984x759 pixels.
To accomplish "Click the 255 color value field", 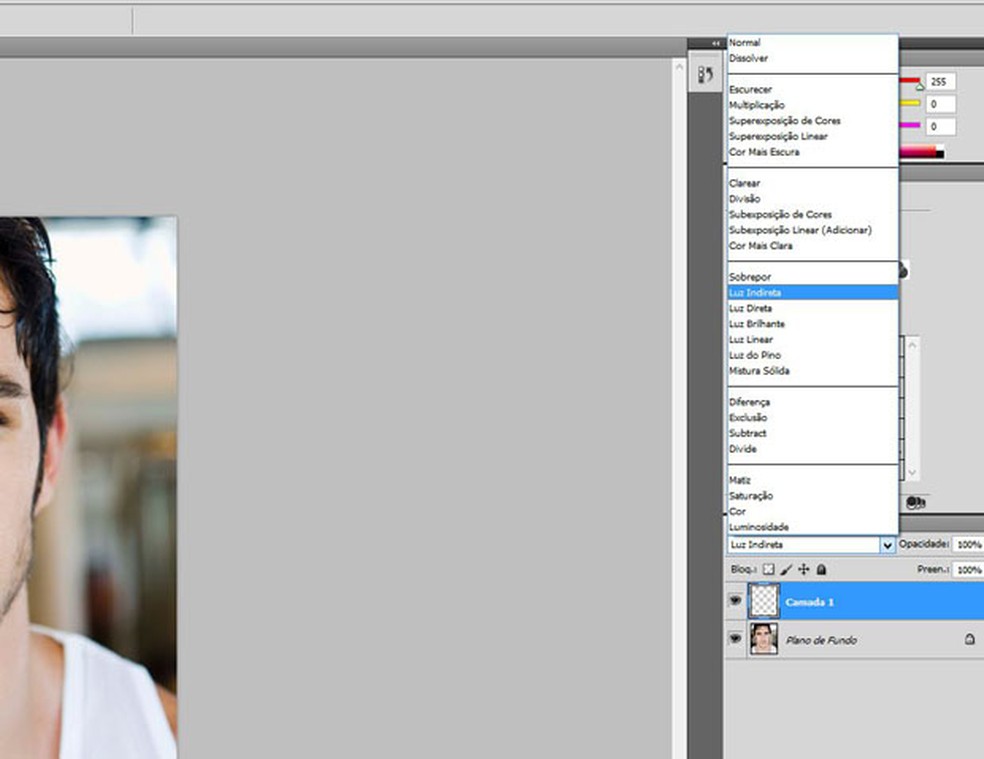I will (x=940, y=82).
